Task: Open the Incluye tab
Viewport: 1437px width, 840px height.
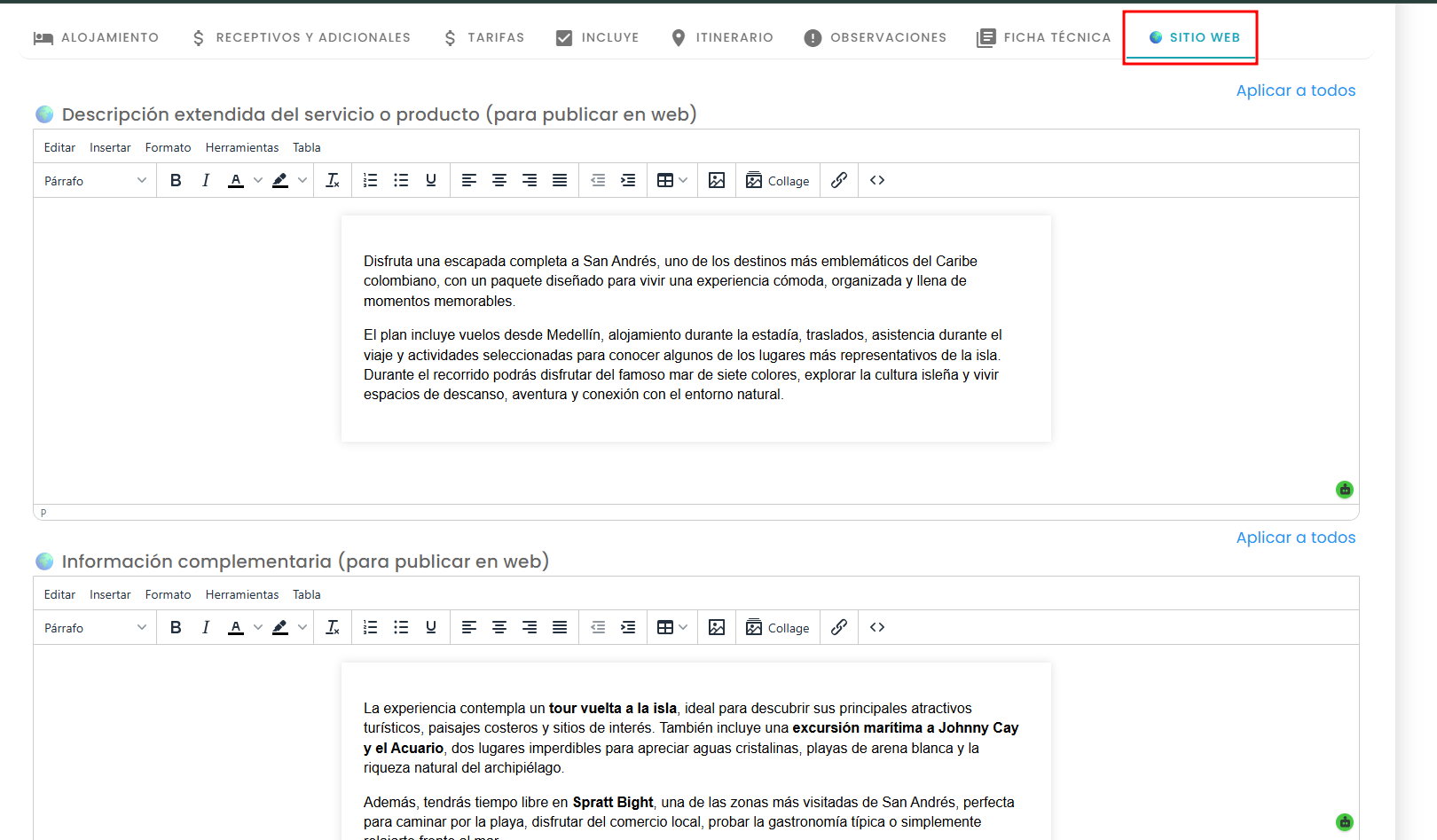Action: (597, 37)
